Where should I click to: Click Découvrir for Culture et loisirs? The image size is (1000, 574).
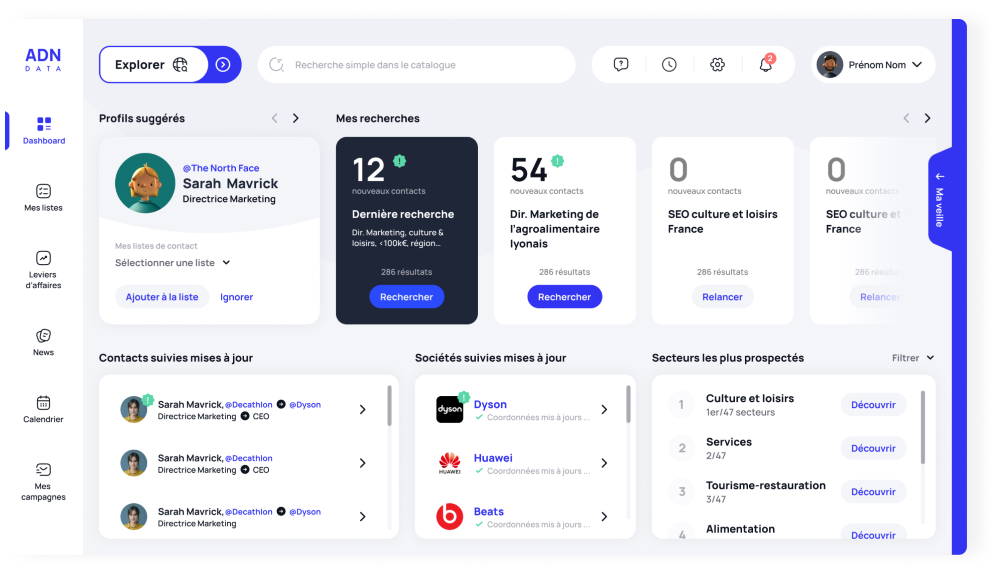click(x=872, y=405)
